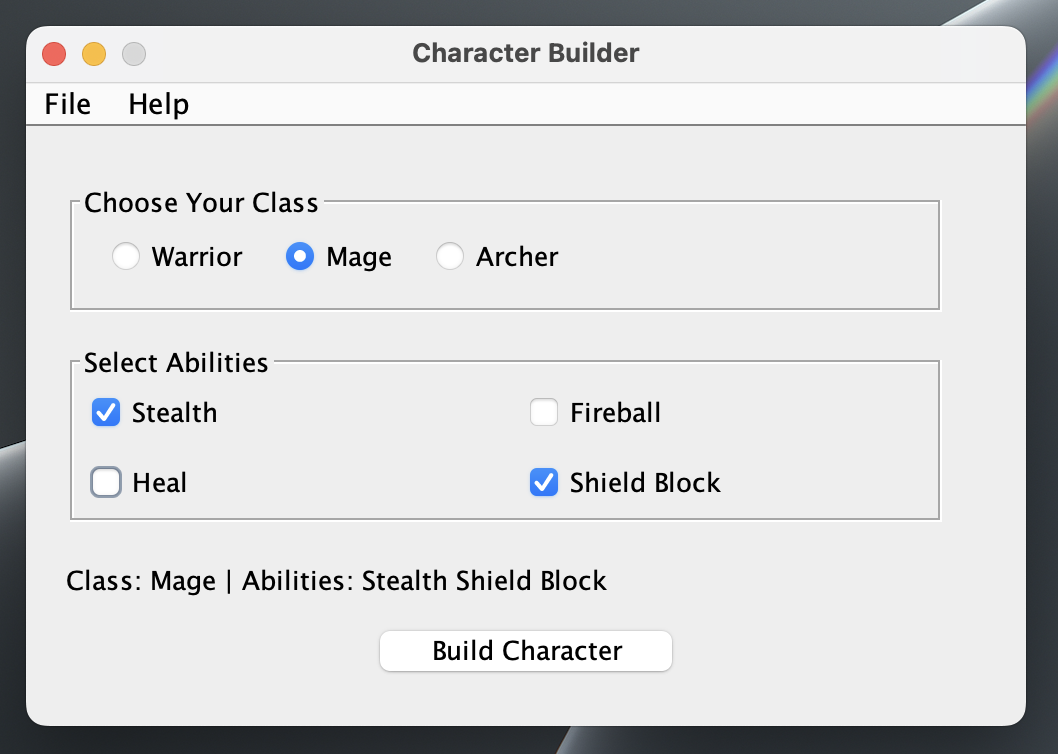Click the gray disabled zoom window button

click(x=134, y=54)
